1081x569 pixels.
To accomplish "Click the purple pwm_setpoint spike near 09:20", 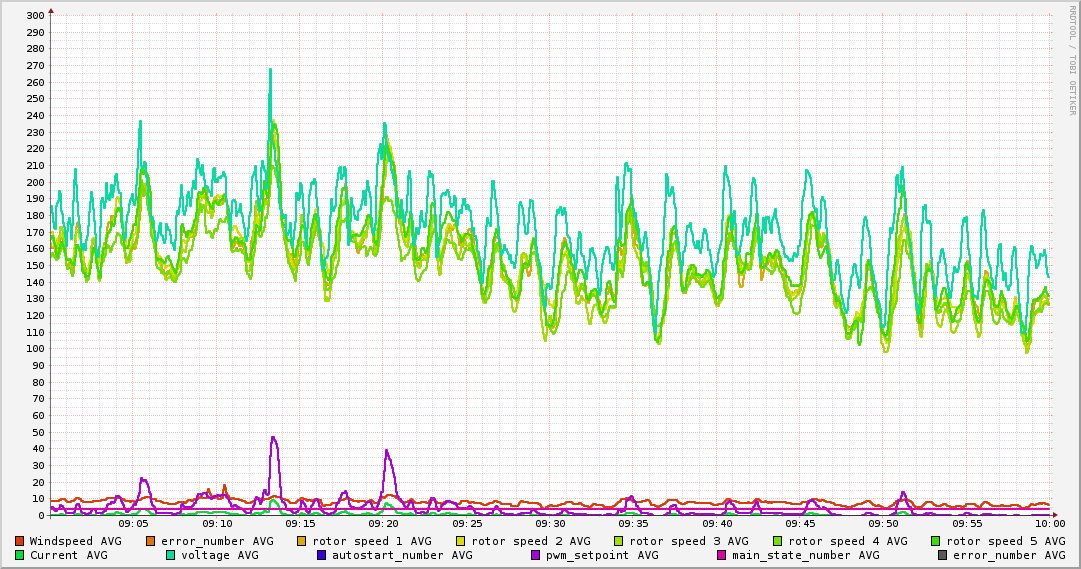I will (387, 452).
